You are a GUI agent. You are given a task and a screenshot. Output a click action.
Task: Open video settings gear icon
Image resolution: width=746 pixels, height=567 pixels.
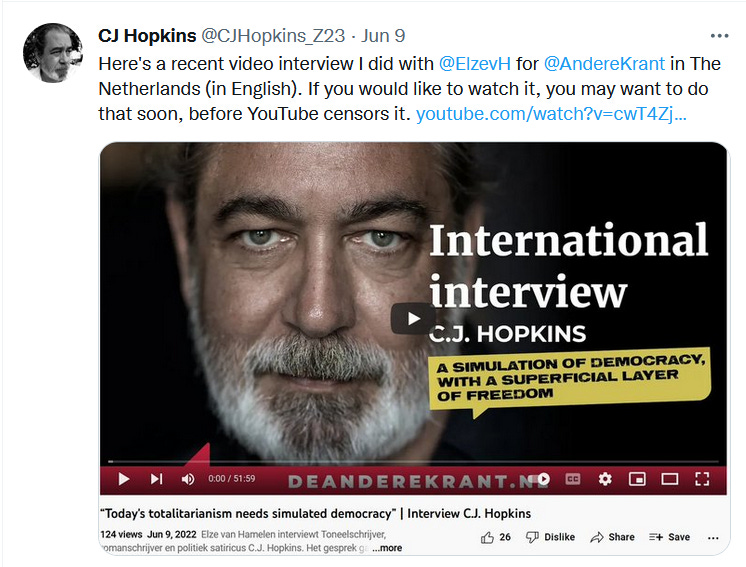coord(605,479)
